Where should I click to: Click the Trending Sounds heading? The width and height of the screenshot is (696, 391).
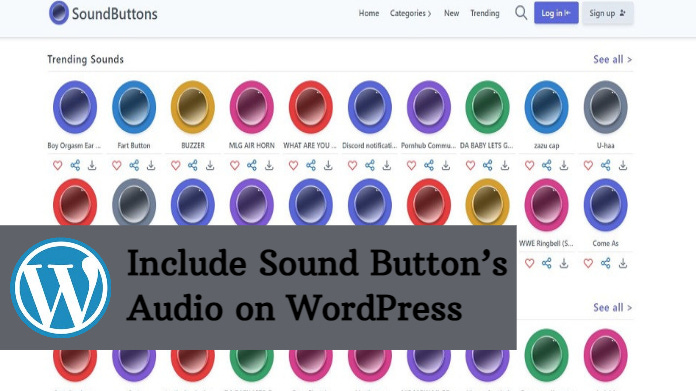point(86,59)
